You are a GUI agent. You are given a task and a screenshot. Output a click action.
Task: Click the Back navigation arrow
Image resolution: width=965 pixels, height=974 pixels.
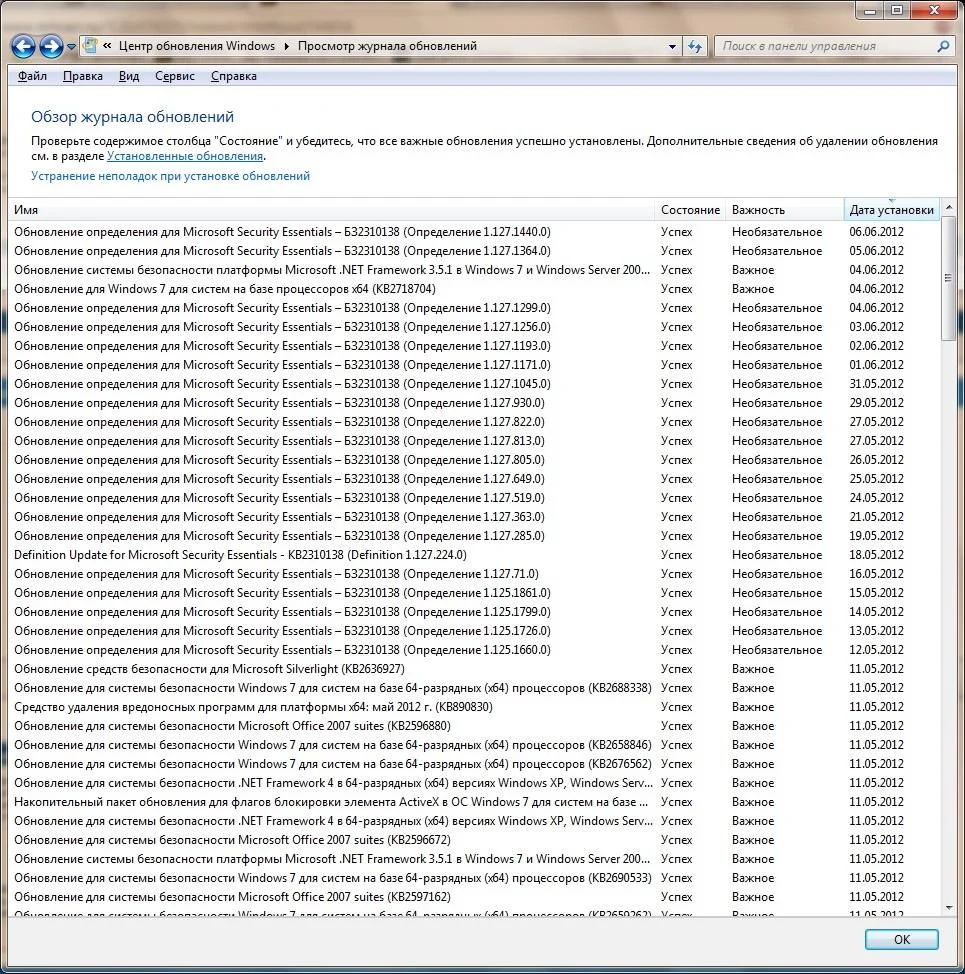[x=23, y=47]
